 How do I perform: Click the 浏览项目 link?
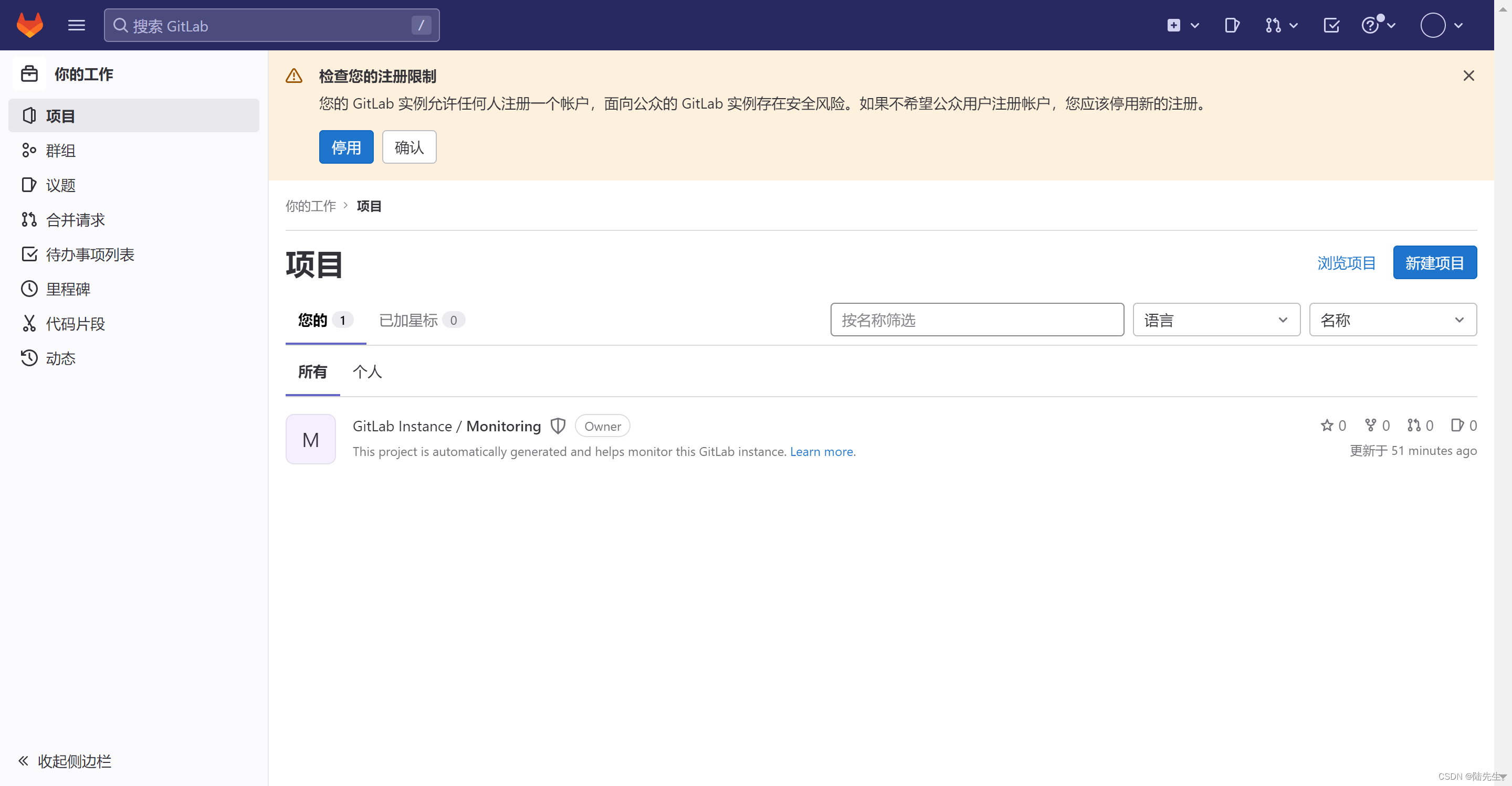[1347, 263]
